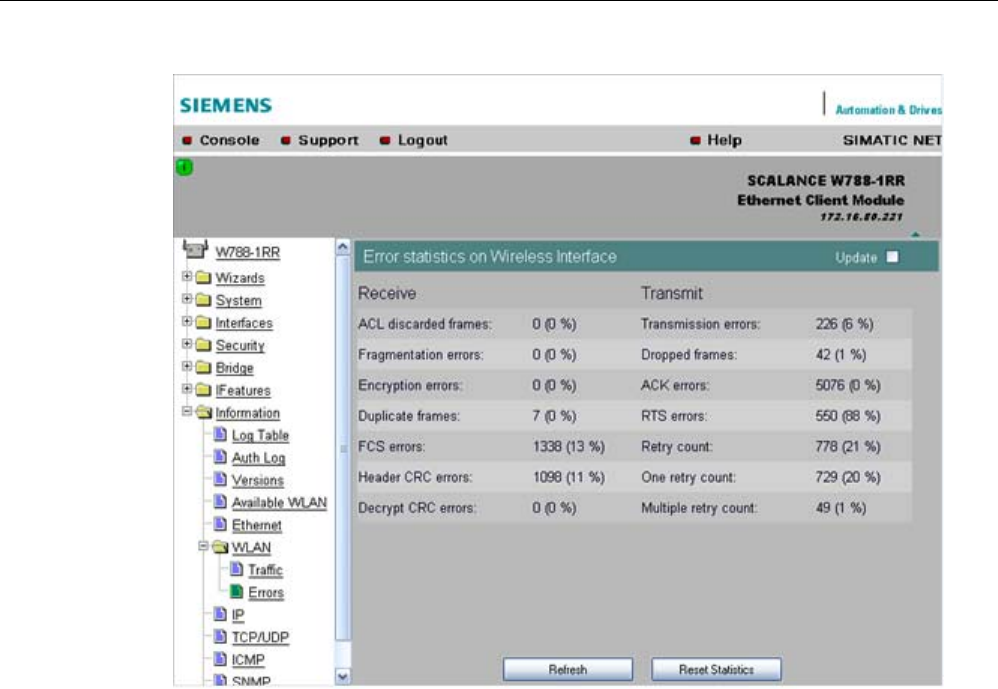The image size is (998, 689).
Task: Click the Interfaces tree link
Action: coord(244,323)
